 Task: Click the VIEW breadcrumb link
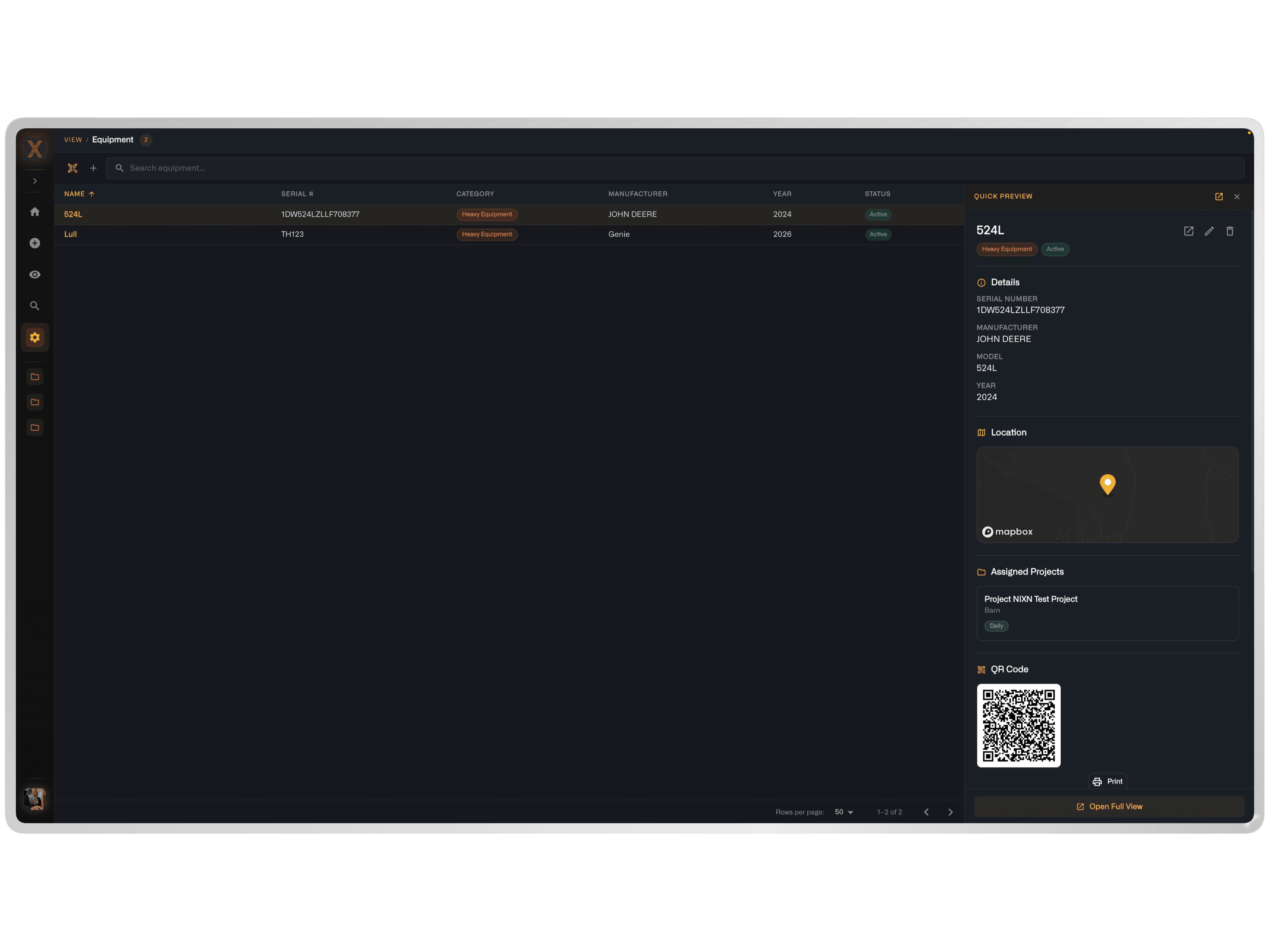click(x=73, y=139)
